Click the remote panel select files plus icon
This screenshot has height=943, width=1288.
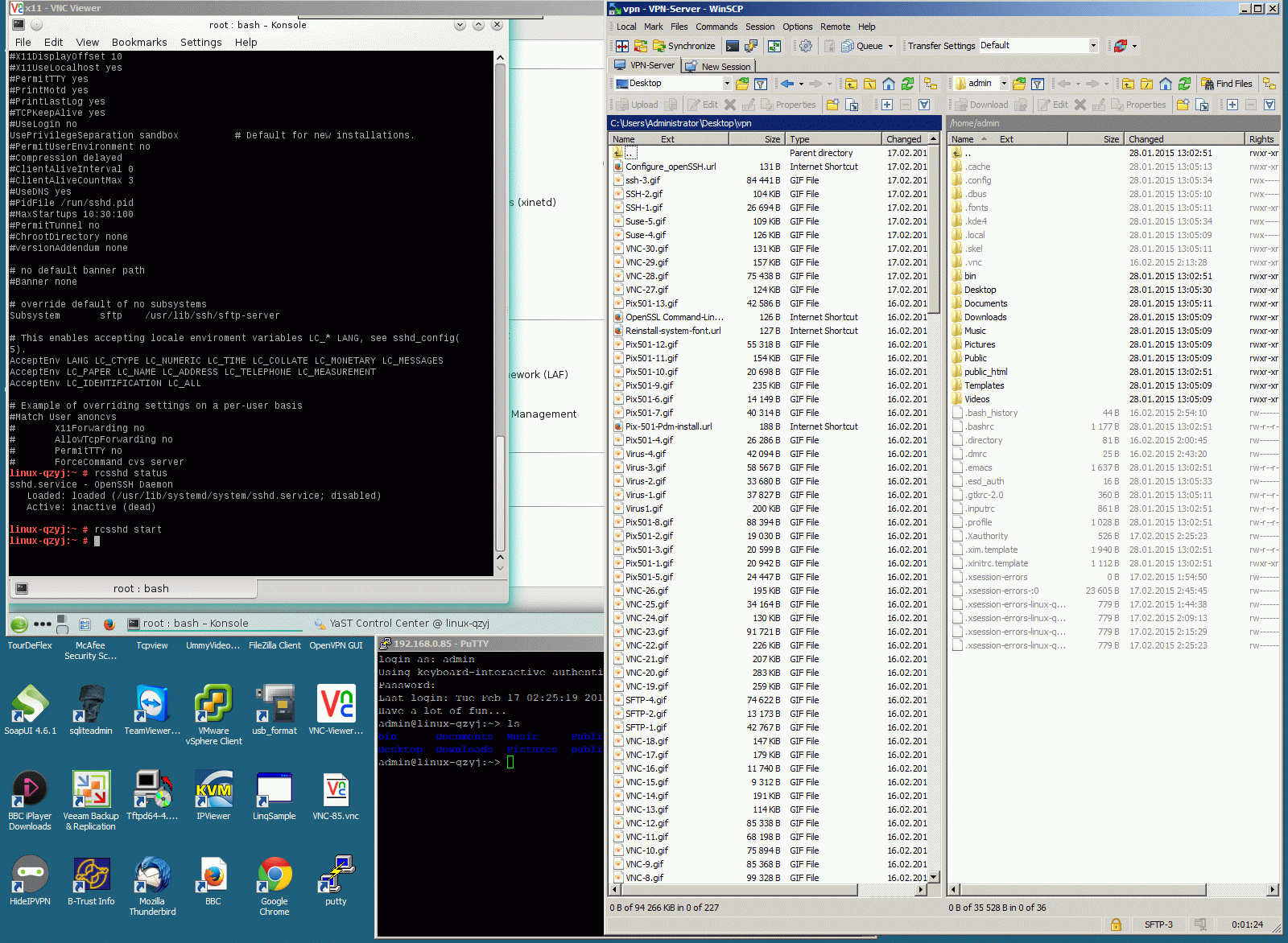pos(1232,105)
